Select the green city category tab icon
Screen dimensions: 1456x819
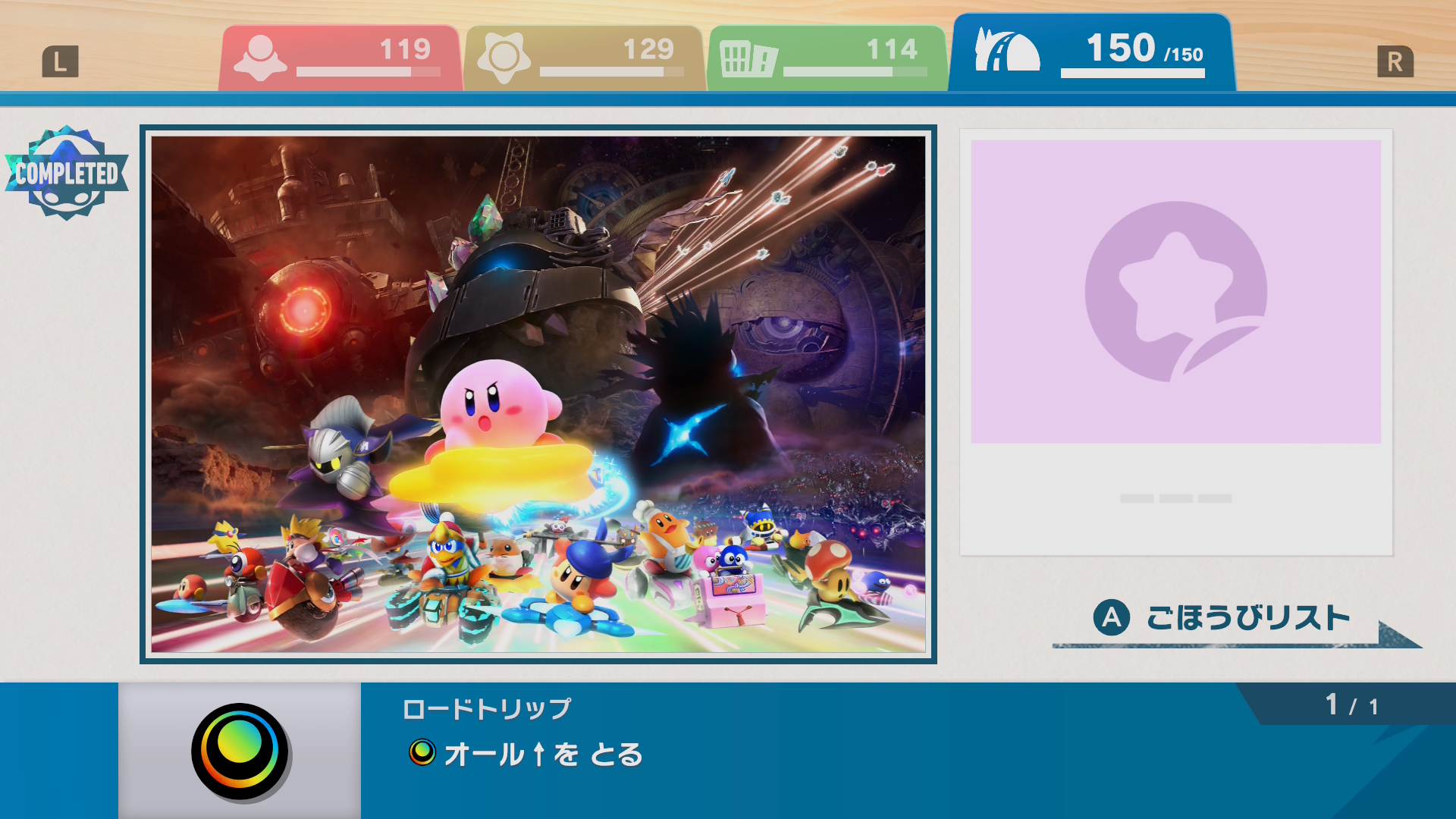pos(748,58)
